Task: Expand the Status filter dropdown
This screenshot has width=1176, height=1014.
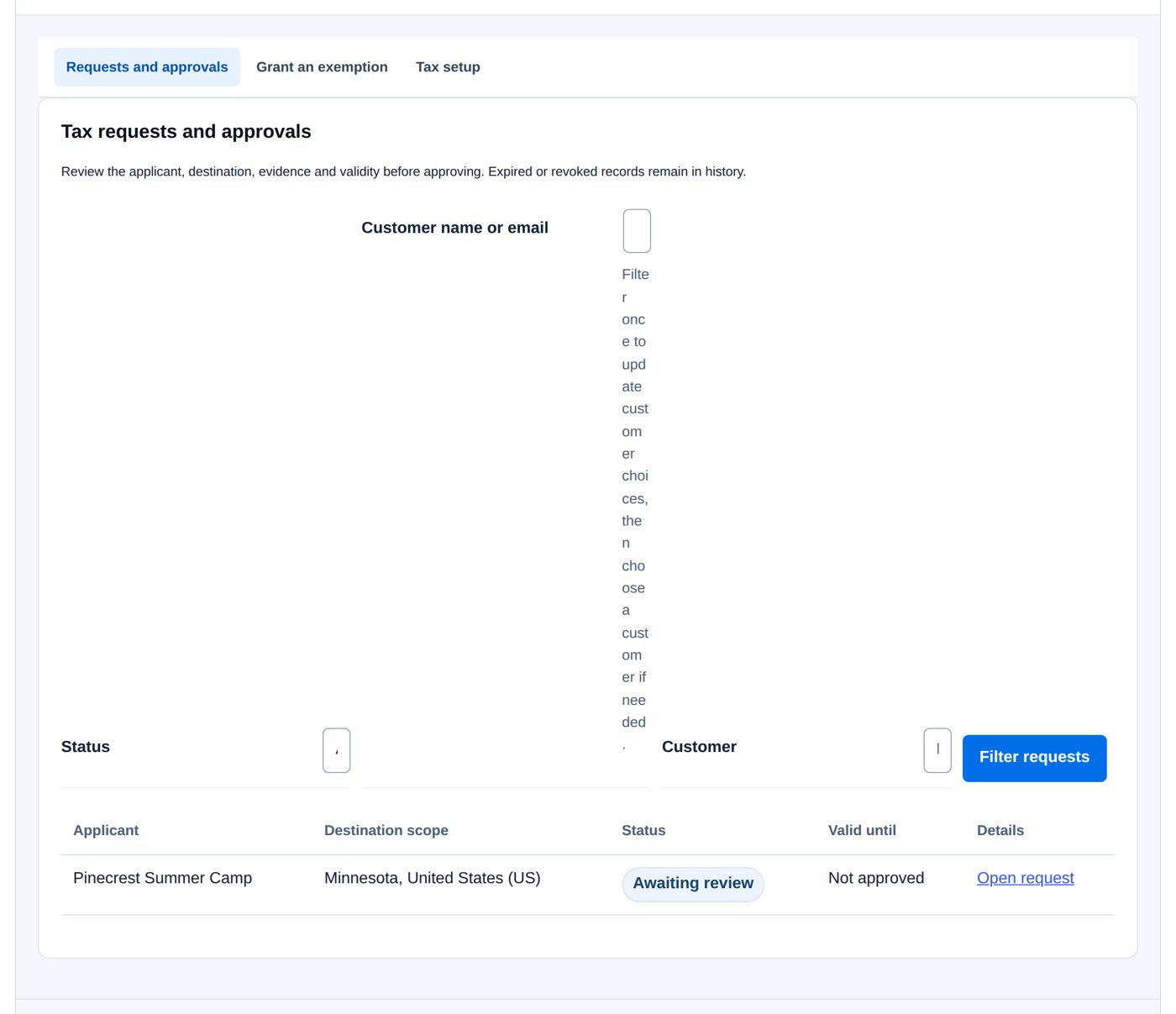Action: point(336,750)
